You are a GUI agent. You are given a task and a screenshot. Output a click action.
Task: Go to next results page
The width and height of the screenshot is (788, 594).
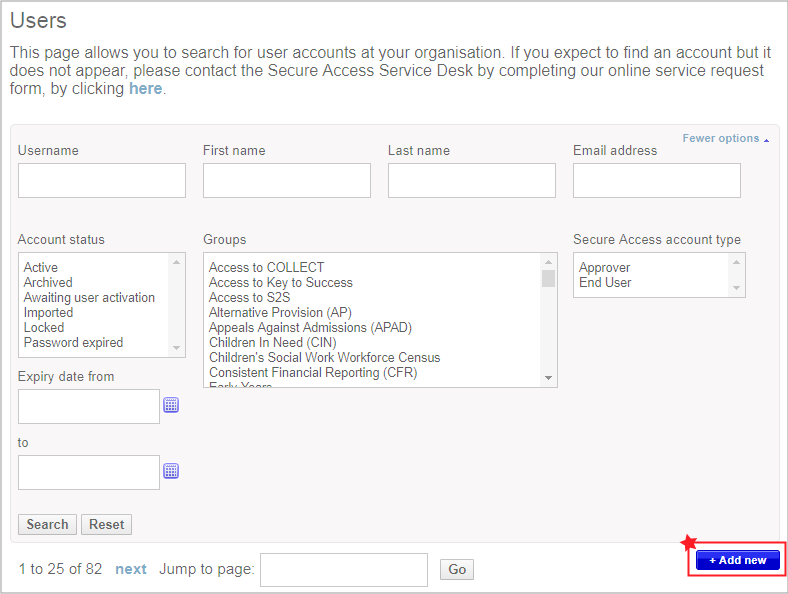[x=131, y=569]
